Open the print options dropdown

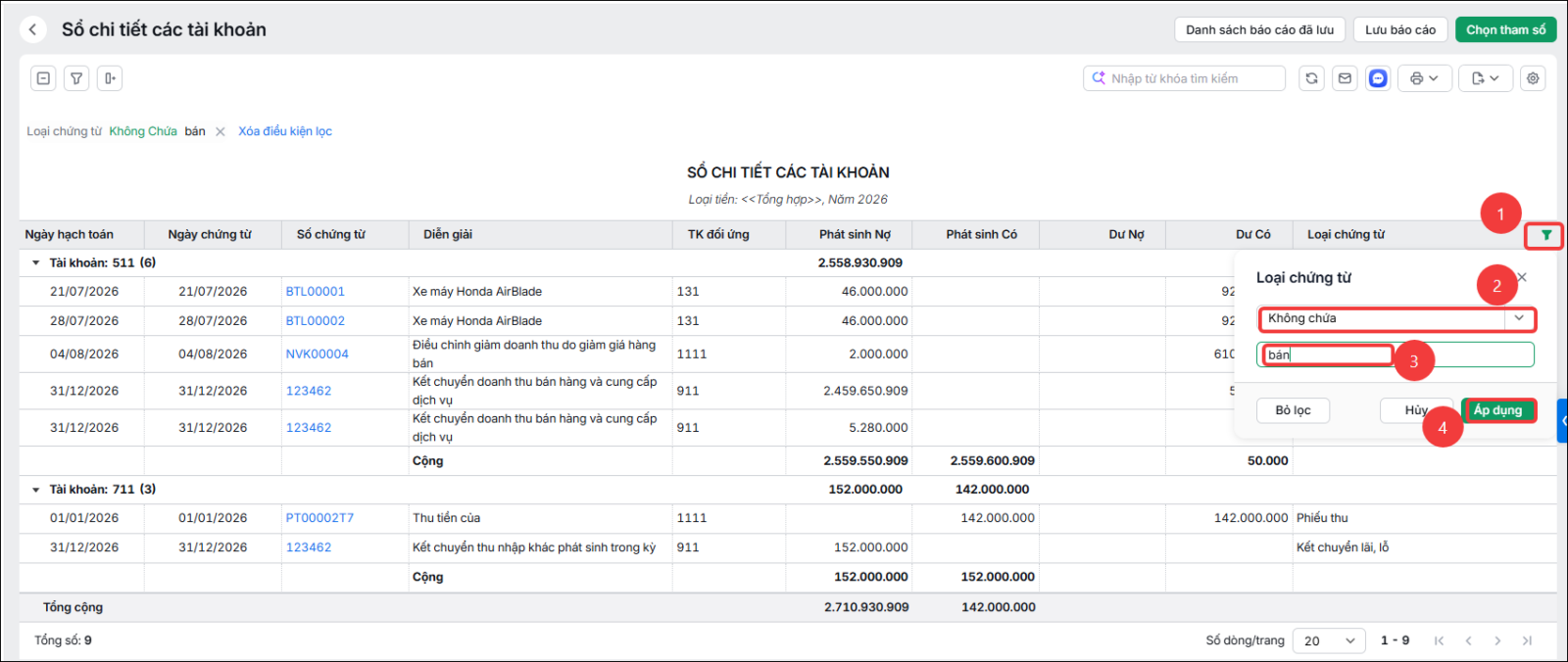pos(1424,78)
